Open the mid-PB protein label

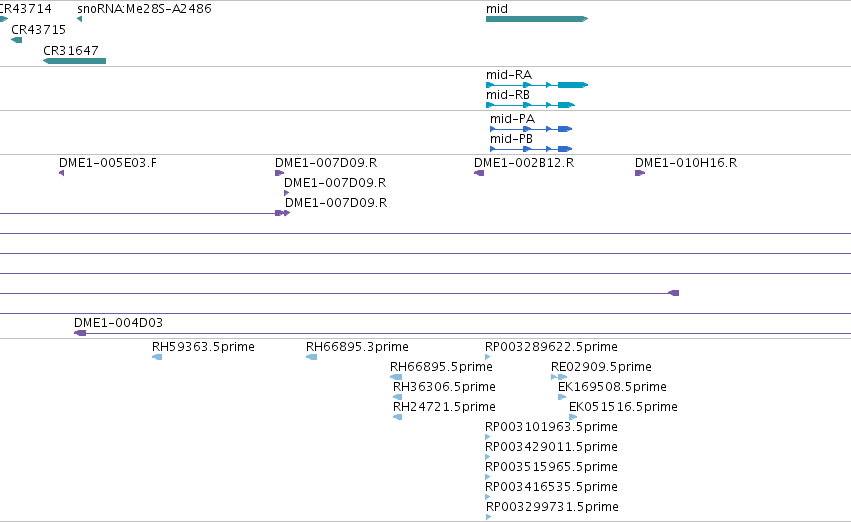pyautogui.click(x=511, y=139)
